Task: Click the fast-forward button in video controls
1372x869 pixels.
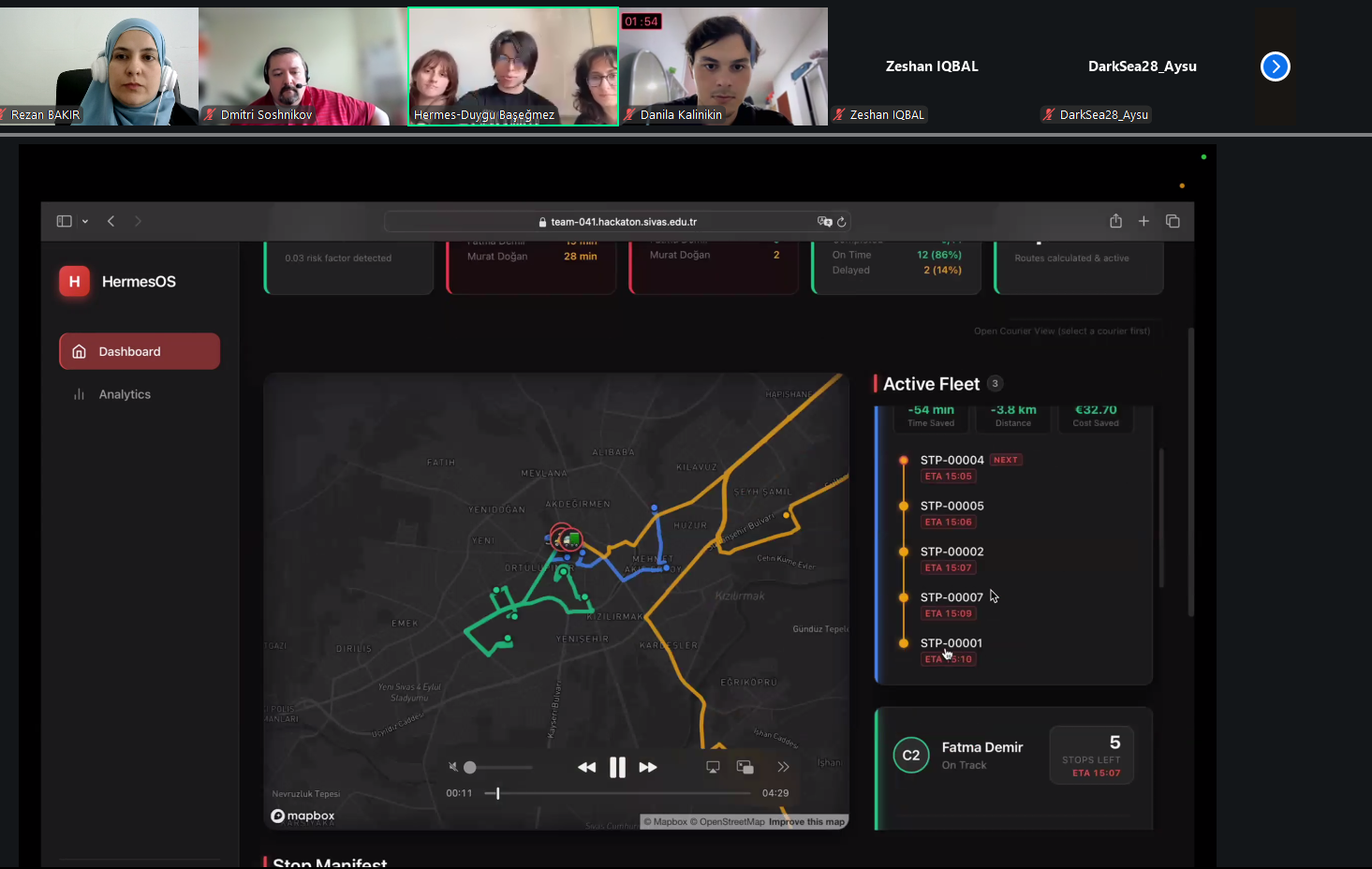Action: [x=648, y=767]
